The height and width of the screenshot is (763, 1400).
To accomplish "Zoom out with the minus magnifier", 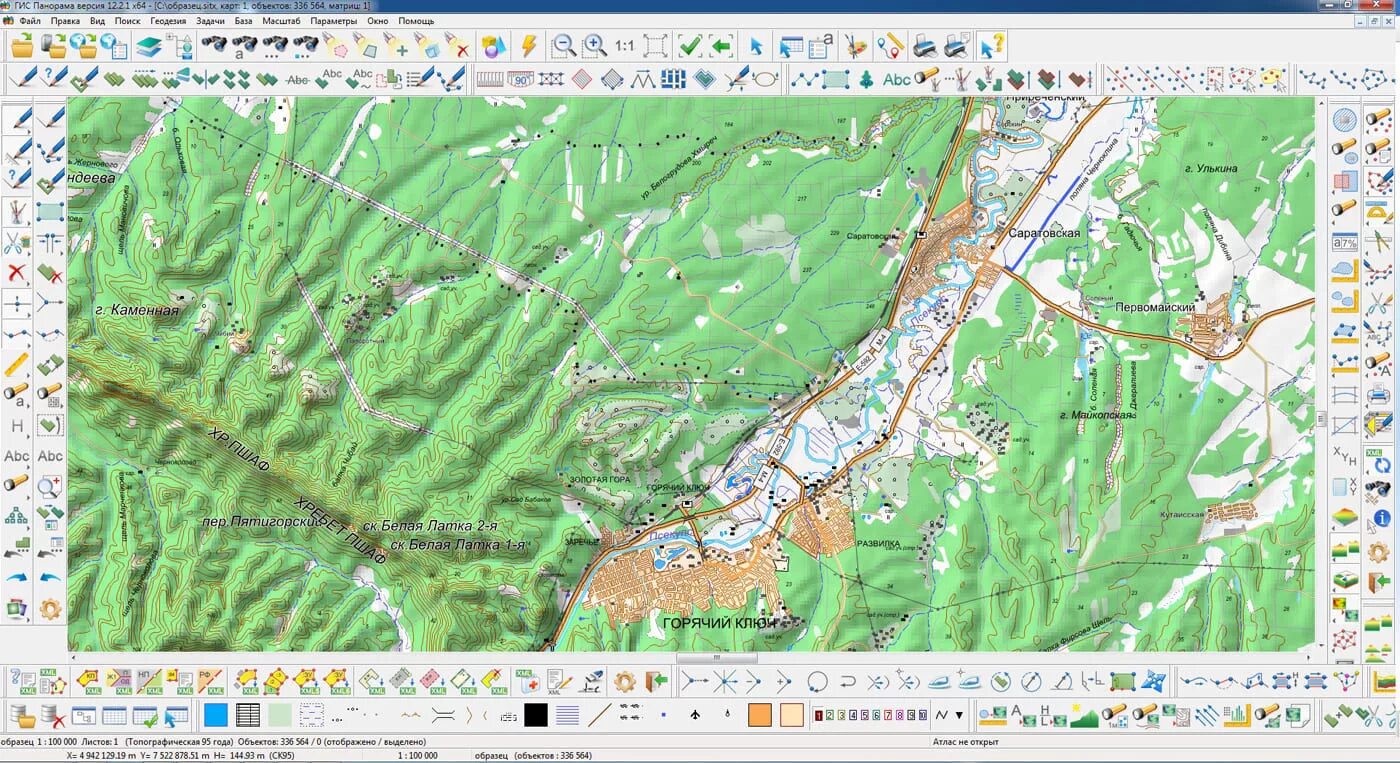I will pos(564,46).
